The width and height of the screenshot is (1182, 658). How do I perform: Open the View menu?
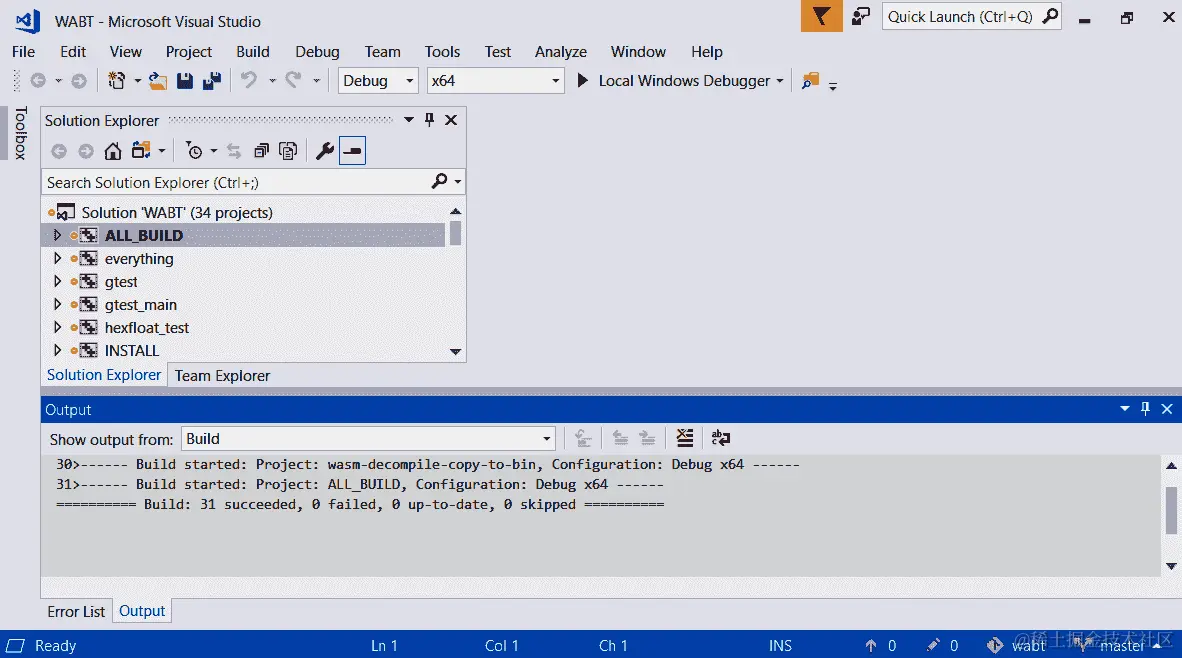coord(125,51)
